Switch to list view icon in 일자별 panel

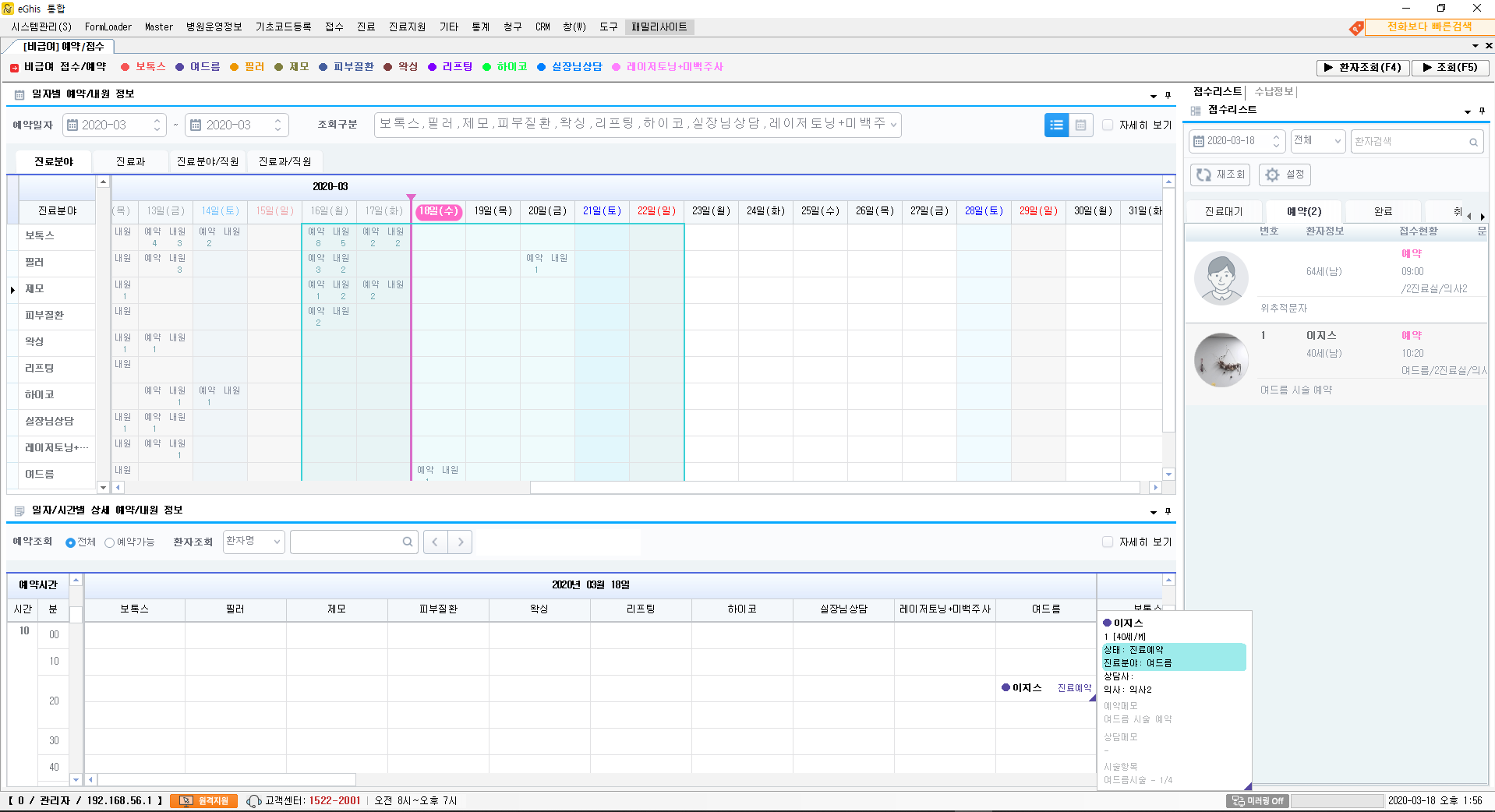pos(1056,125)
